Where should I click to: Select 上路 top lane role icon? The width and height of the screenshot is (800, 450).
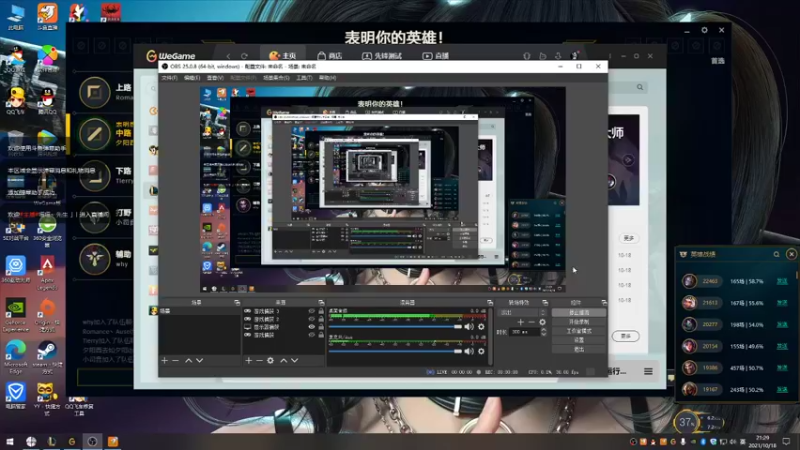click(x=94, y=92)
